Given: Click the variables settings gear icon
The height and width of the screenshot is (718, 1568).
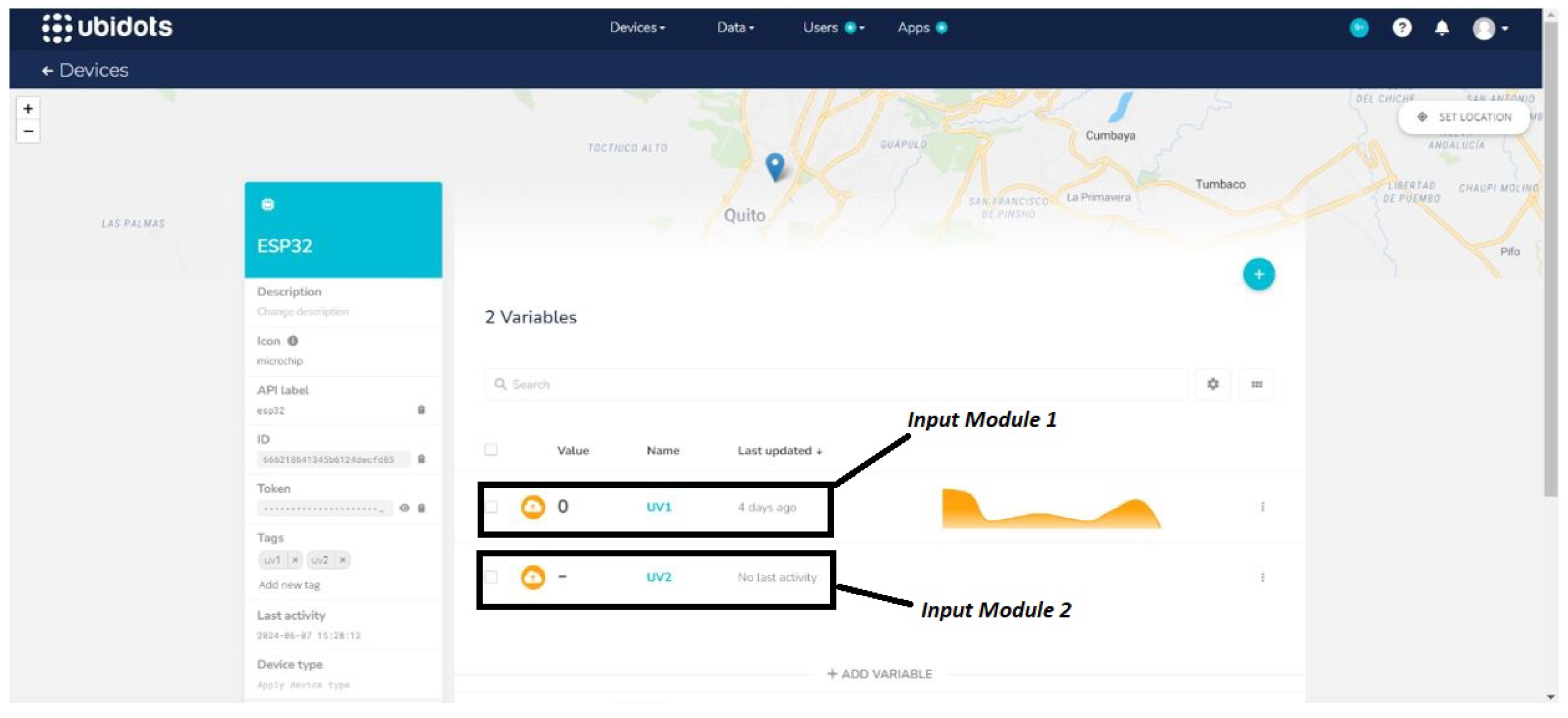Looking at the screenshot, I should pos(1213,384).
